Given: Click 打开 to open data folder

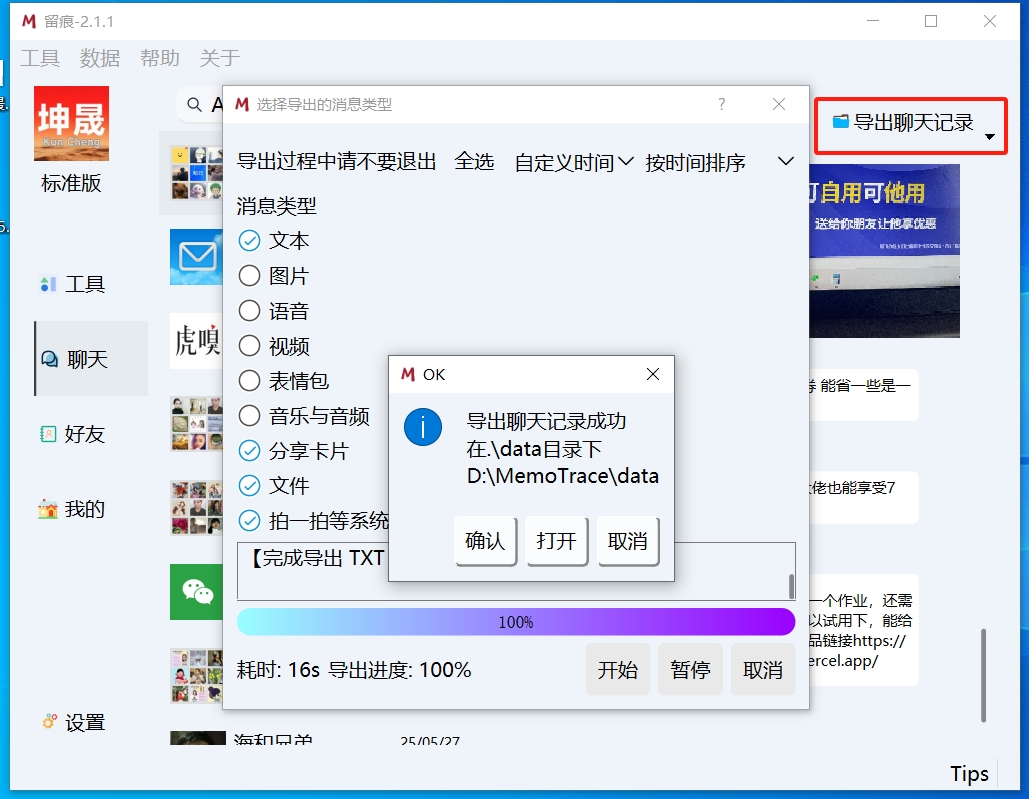Looking at the screenshot, I should point(556,541).
